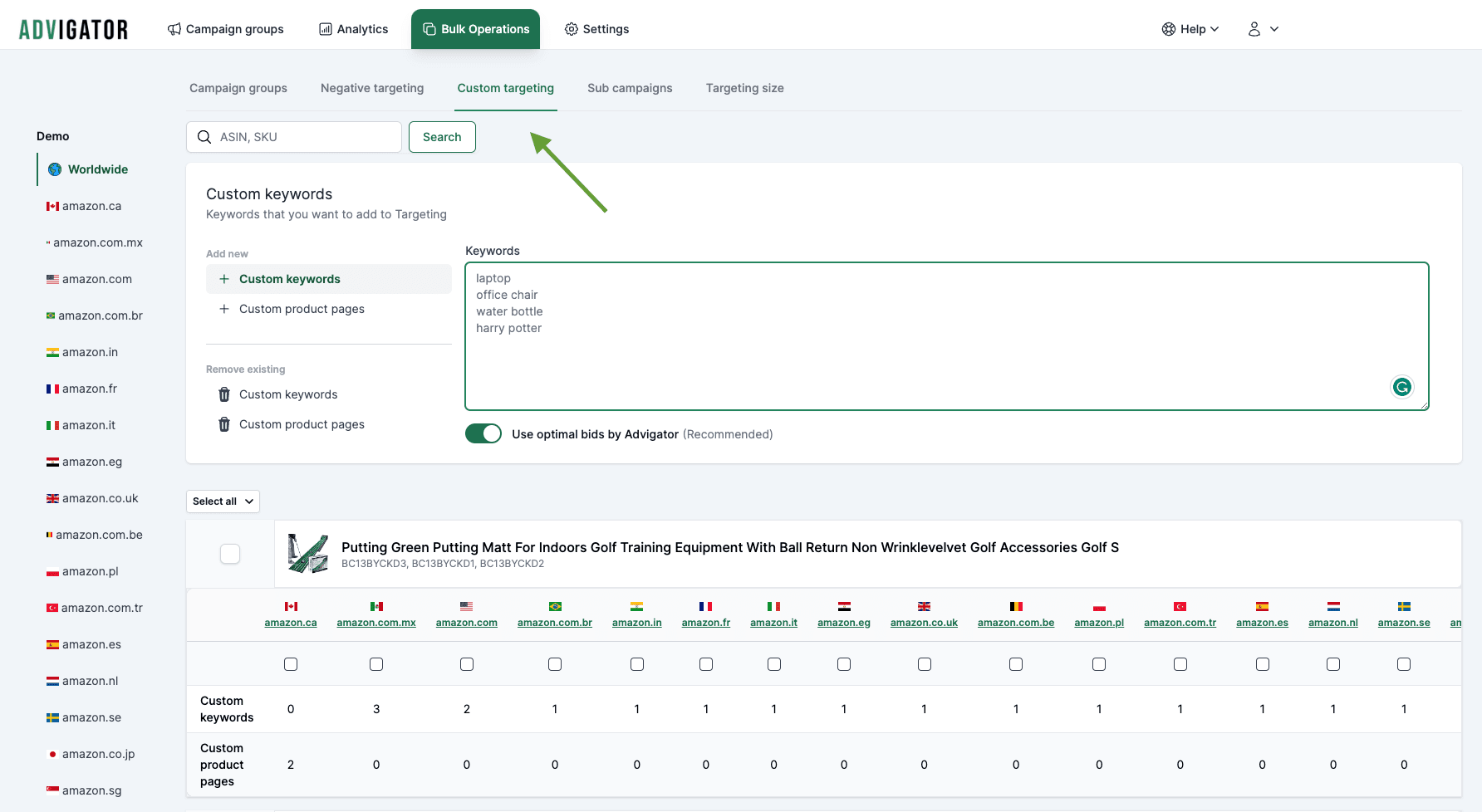Screen dimensions: 1482x812
Task: Select the Custom targeting tab
Action: [x=506, y=88]
